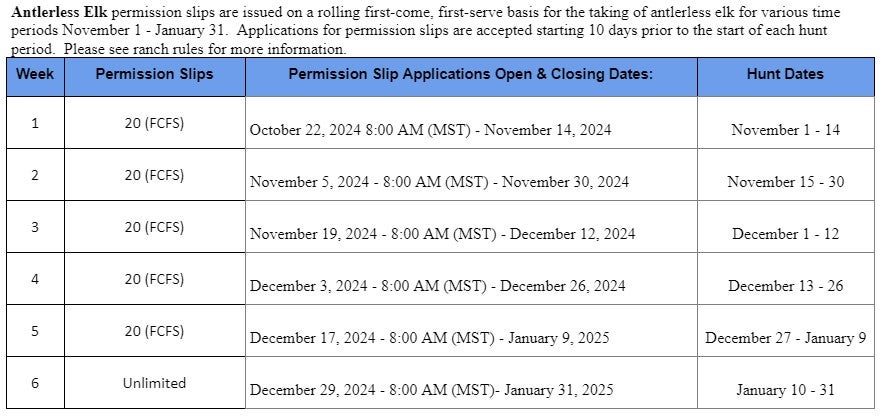Viewport: 887px width, 416px height.
Task: Select the week 1 number cell
Action: (35, 123)
